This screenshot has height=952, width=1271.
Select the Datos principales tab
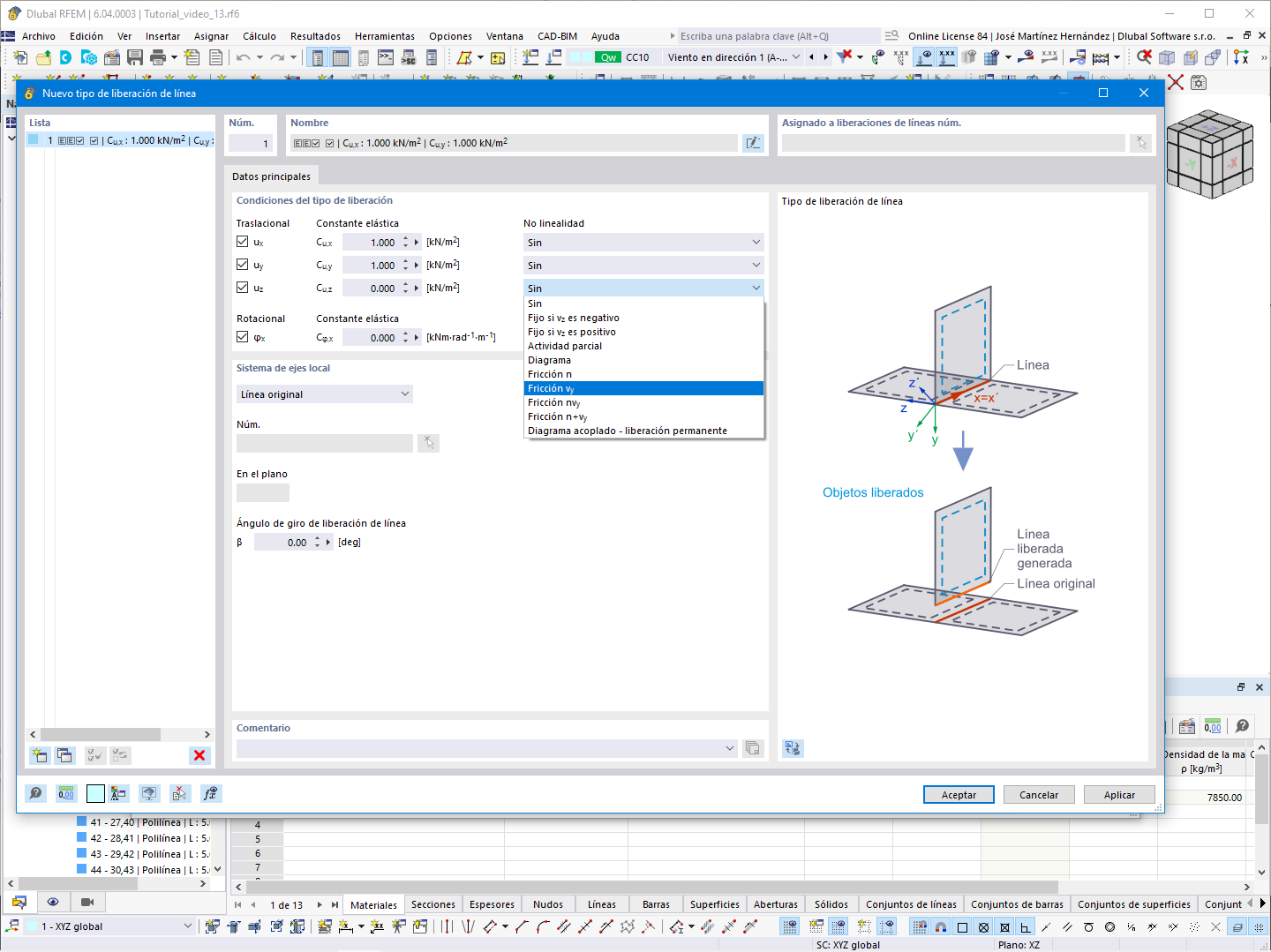click(271, 176)
